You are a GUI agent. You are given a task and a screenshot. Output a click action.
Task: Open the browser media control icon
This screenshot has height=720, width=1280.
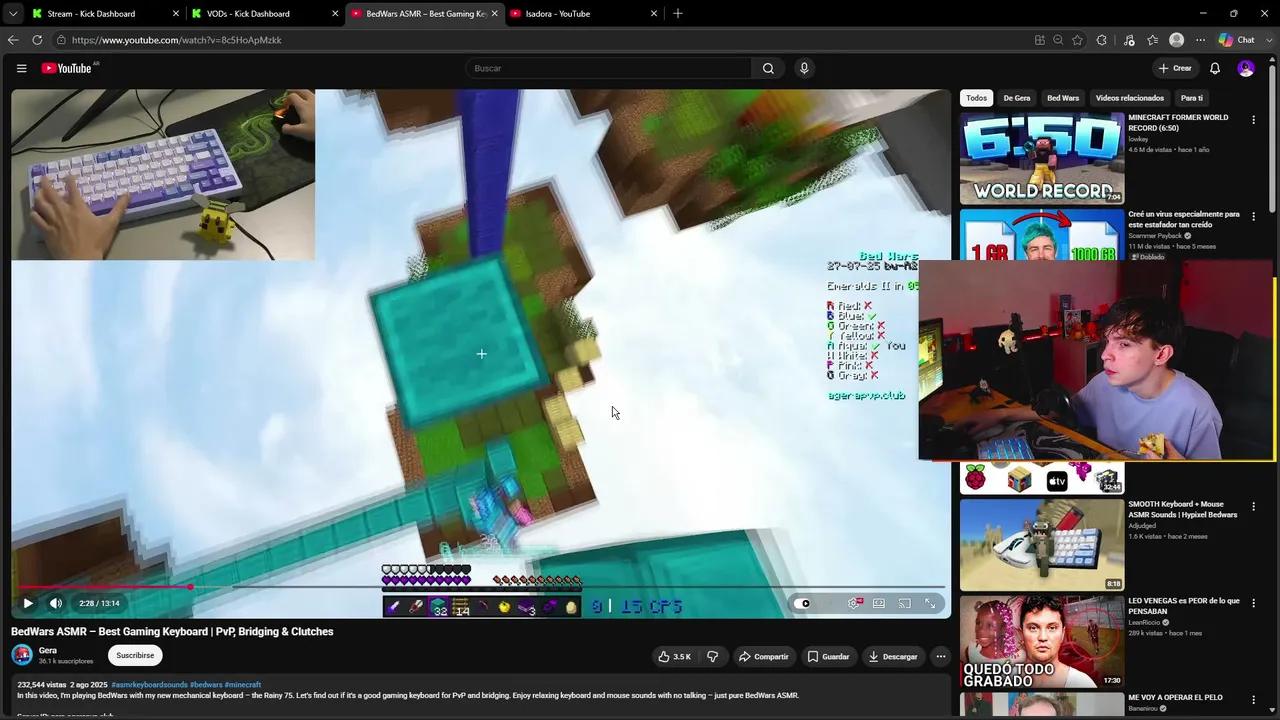point(1129,40)
